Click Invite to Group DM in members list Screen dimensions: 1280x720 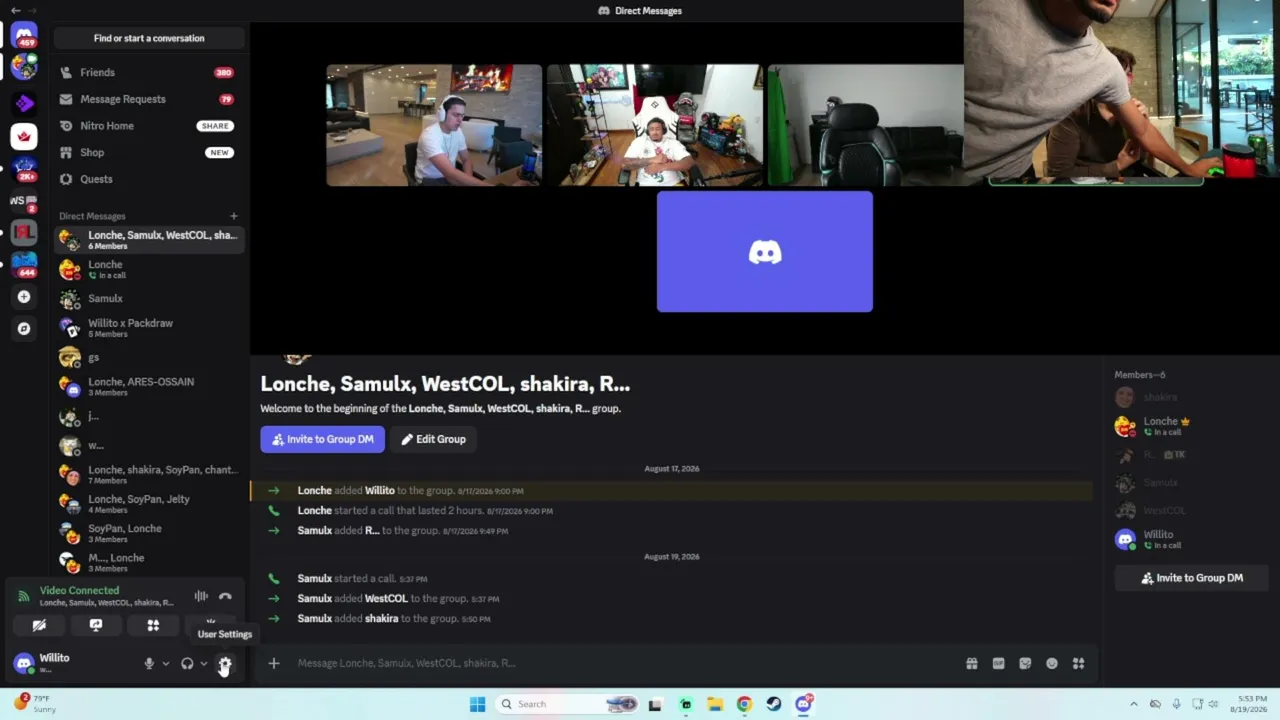pos(1192,578)
